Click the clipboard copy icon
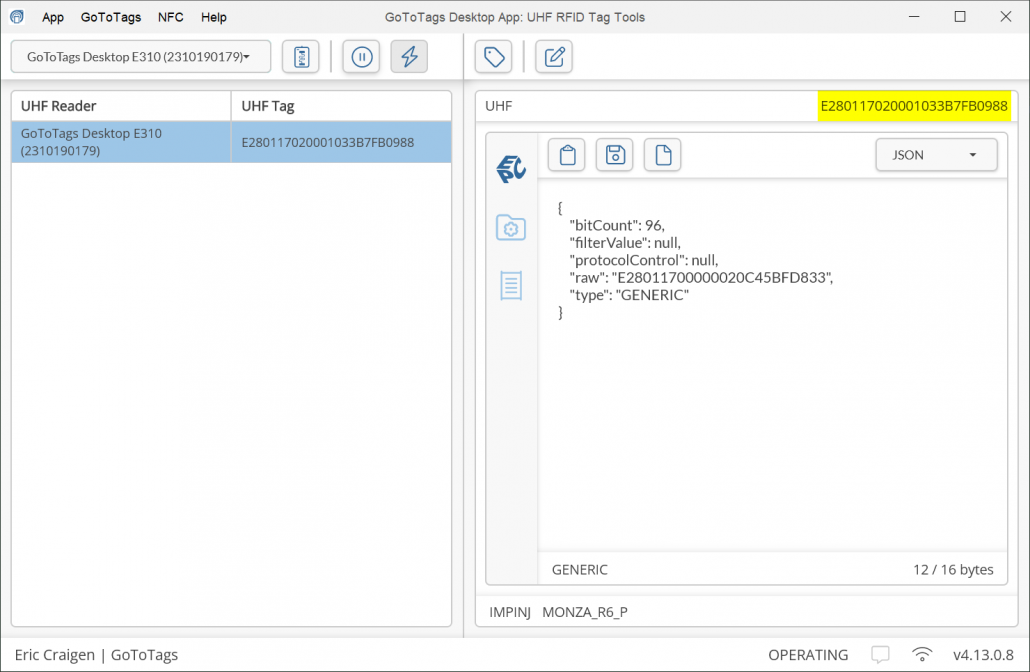 pos(567,155)
